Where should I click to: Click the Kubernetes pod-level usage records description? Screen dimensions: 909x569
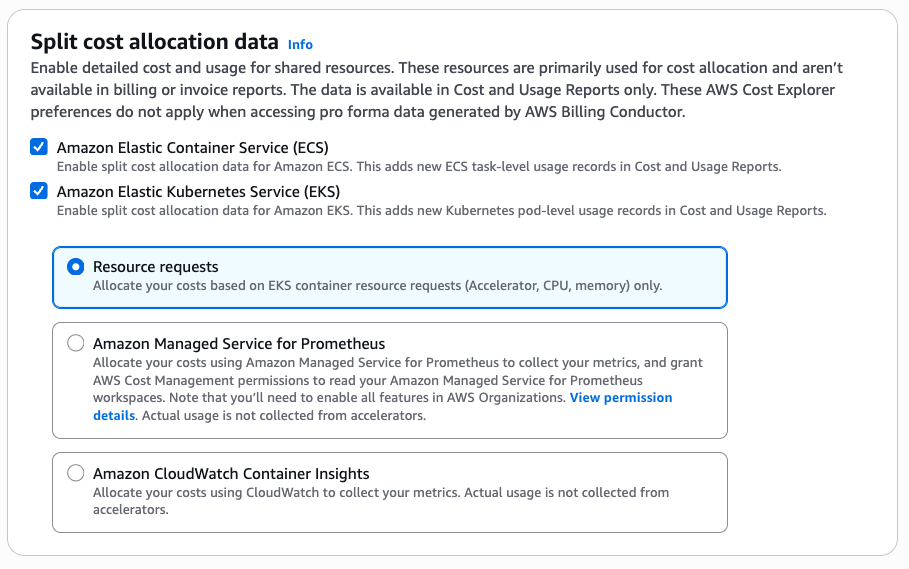click(x=440, y=211)
